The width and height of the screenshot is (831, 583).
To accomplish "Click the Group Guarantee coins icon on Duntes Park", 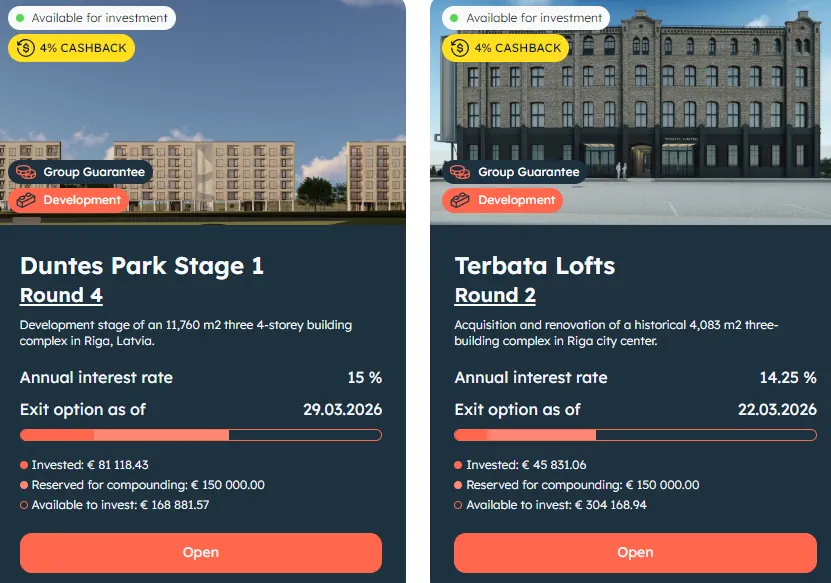I will (26, 172).
